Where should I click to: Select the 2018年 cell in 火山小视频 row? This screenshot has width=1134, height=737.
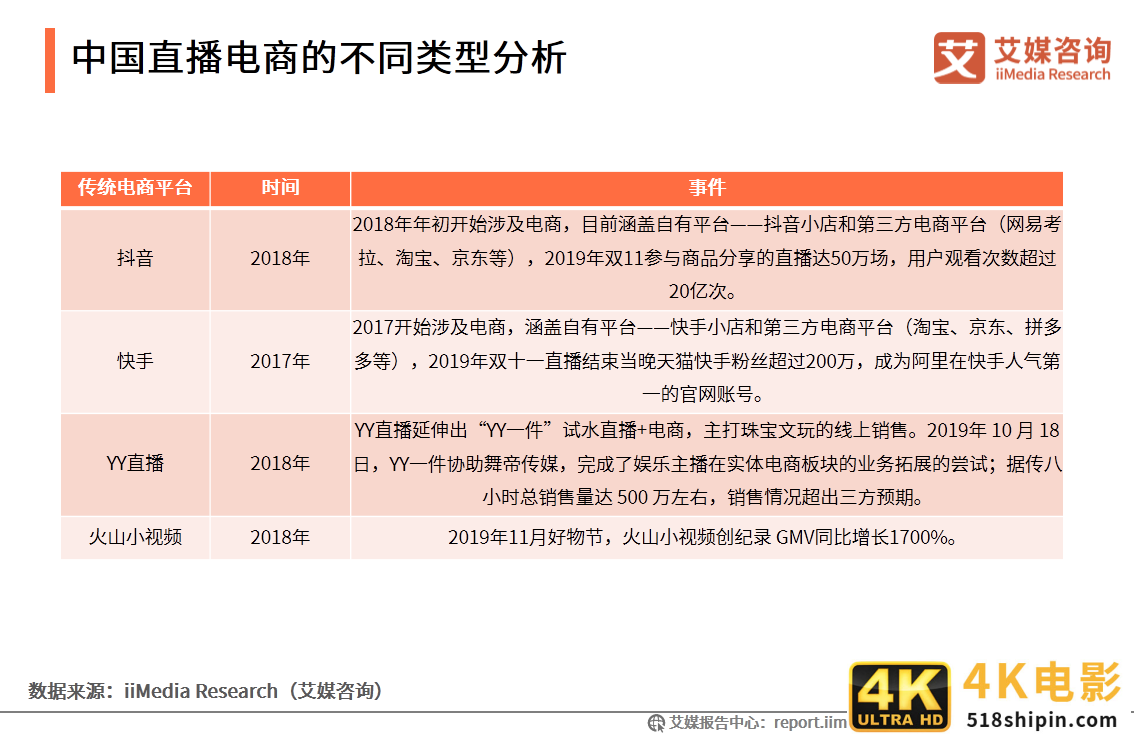280,537
